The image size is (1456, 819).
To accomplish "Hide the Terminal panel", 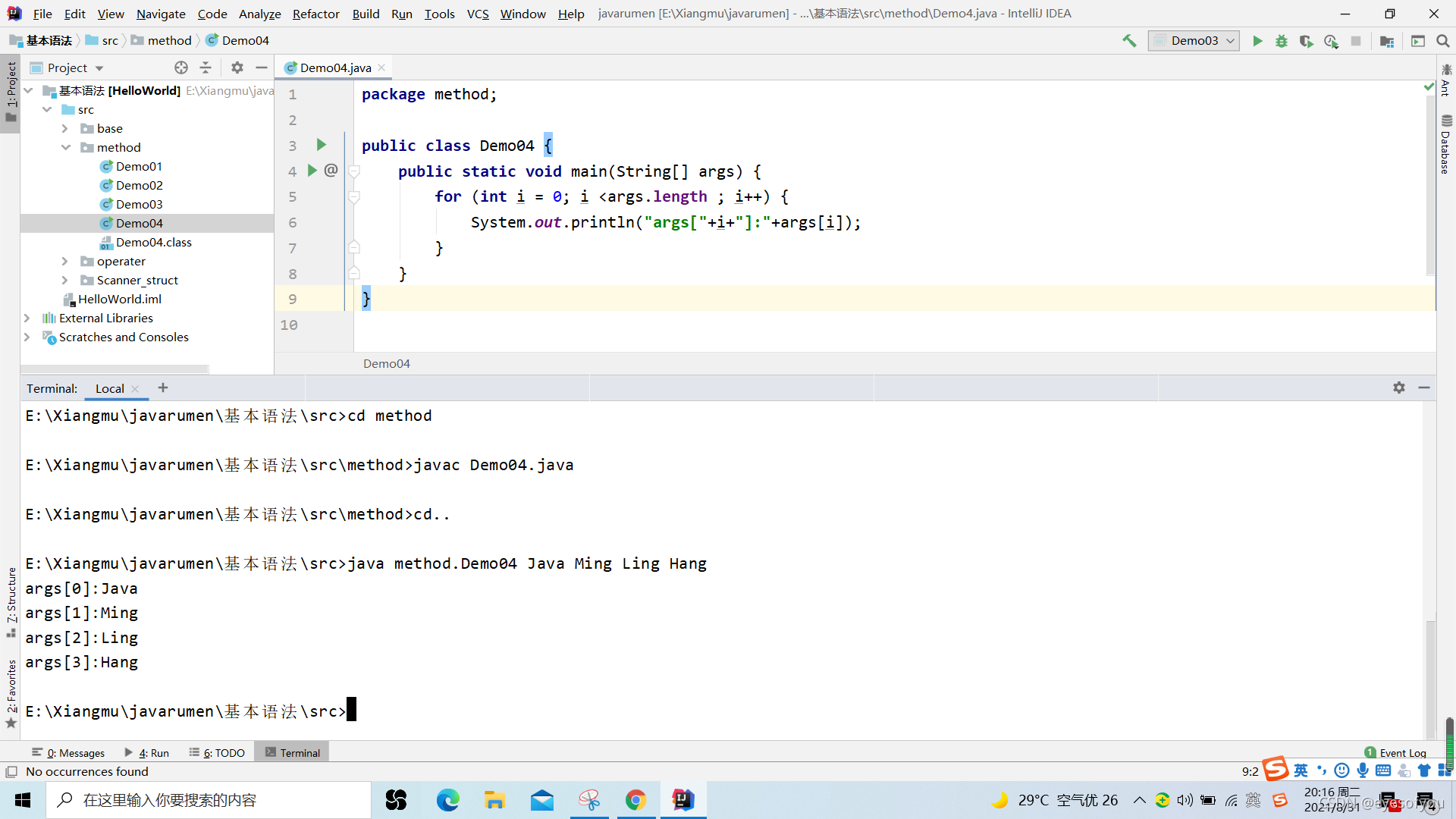I will (x=1424, y=388).
